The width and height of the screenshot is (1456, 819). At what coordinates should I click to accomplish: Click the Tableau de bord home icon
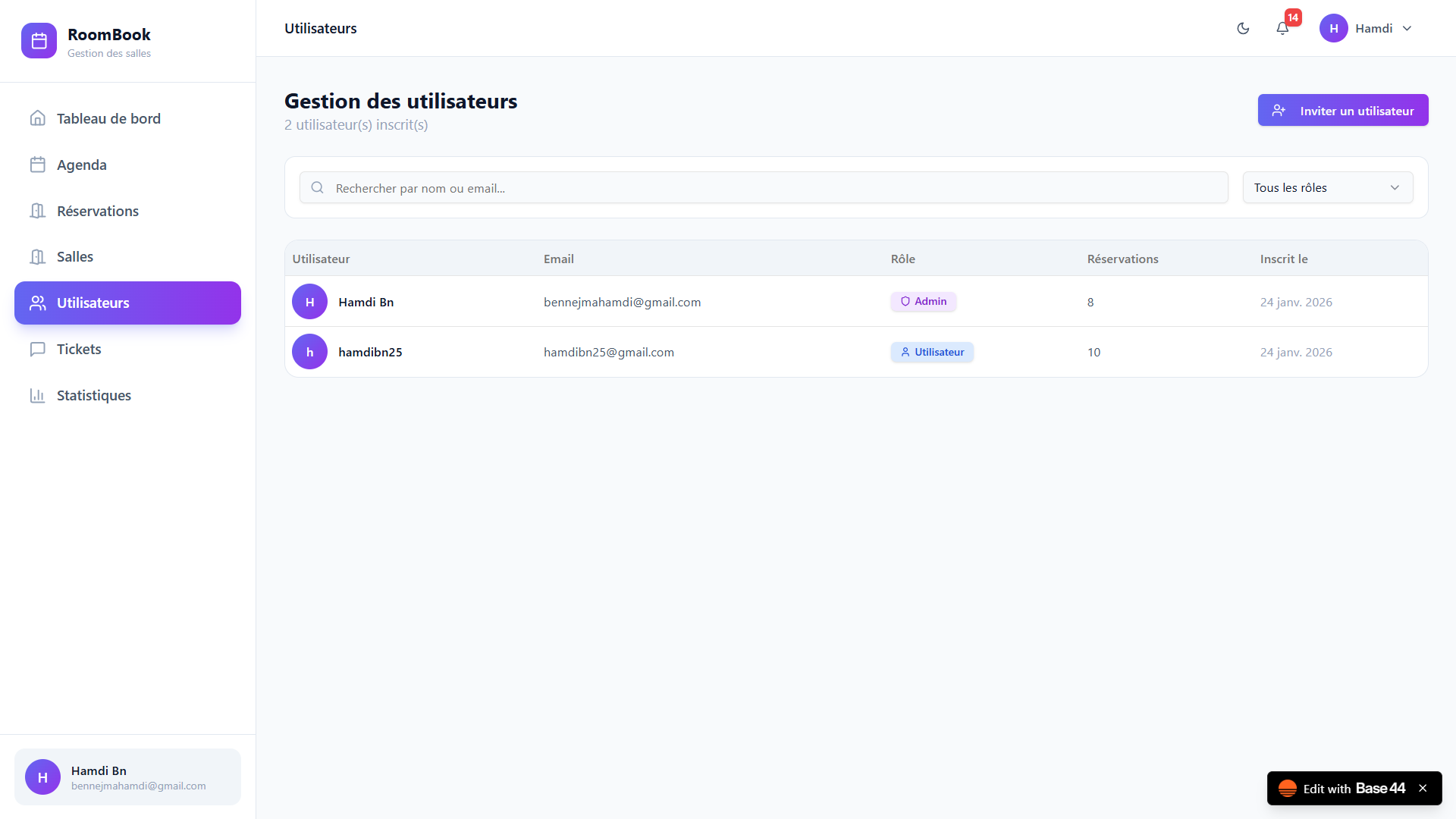(x=38, y=118)
